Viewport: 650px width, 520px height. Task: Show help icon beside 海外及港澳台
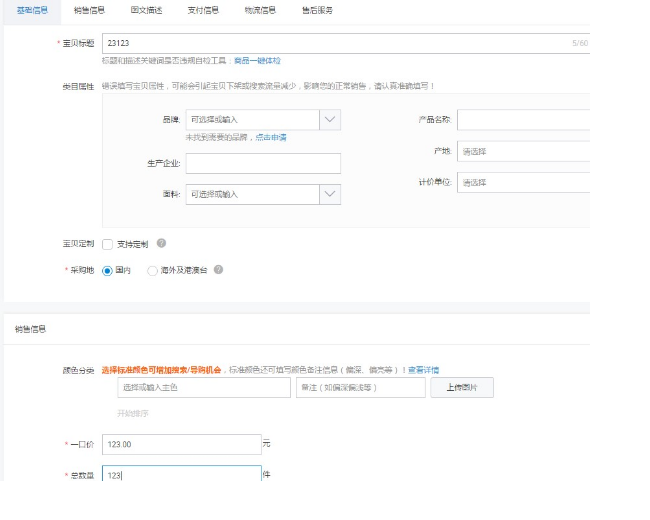click(x=218, y=270)
